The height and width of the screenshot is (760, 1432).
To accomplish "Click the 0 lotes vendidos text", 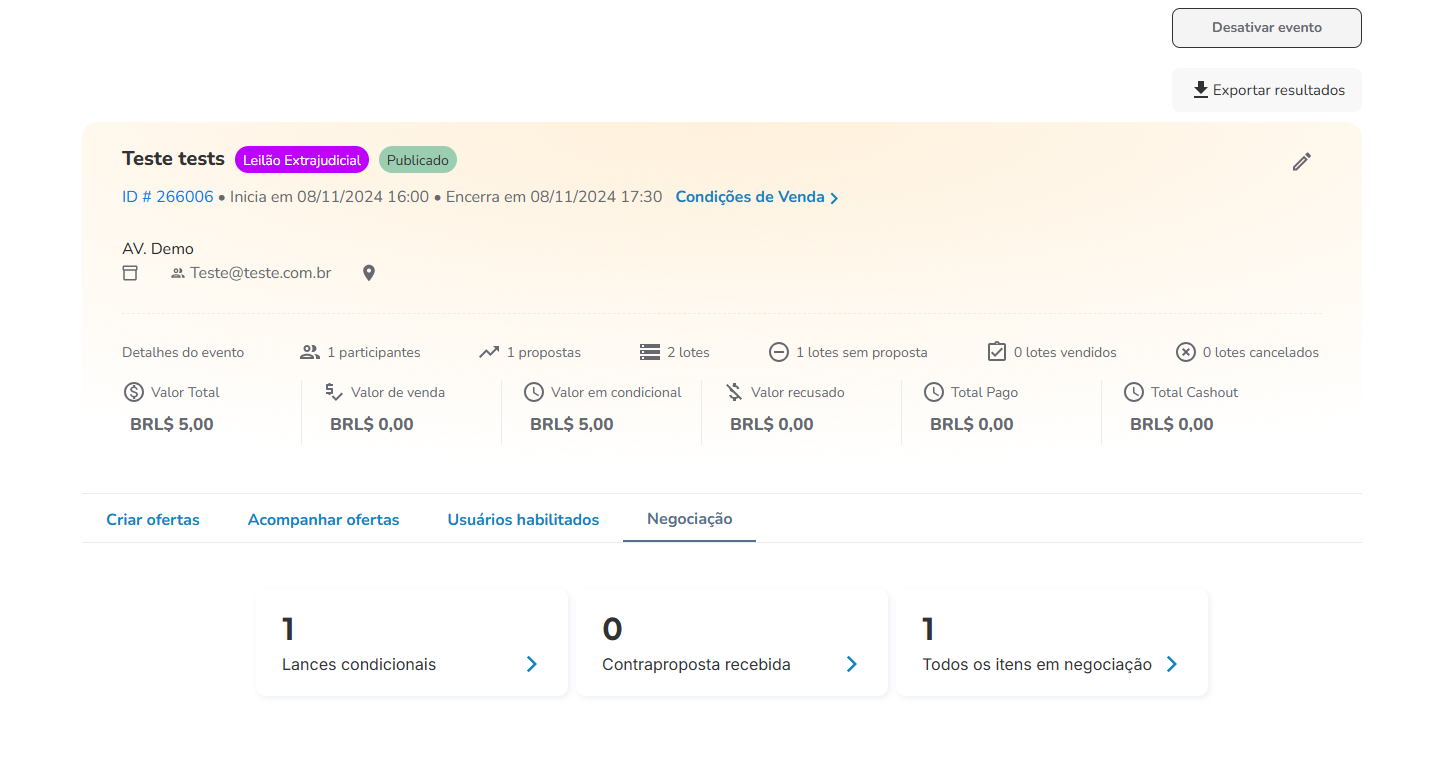I will [1065, 352].
